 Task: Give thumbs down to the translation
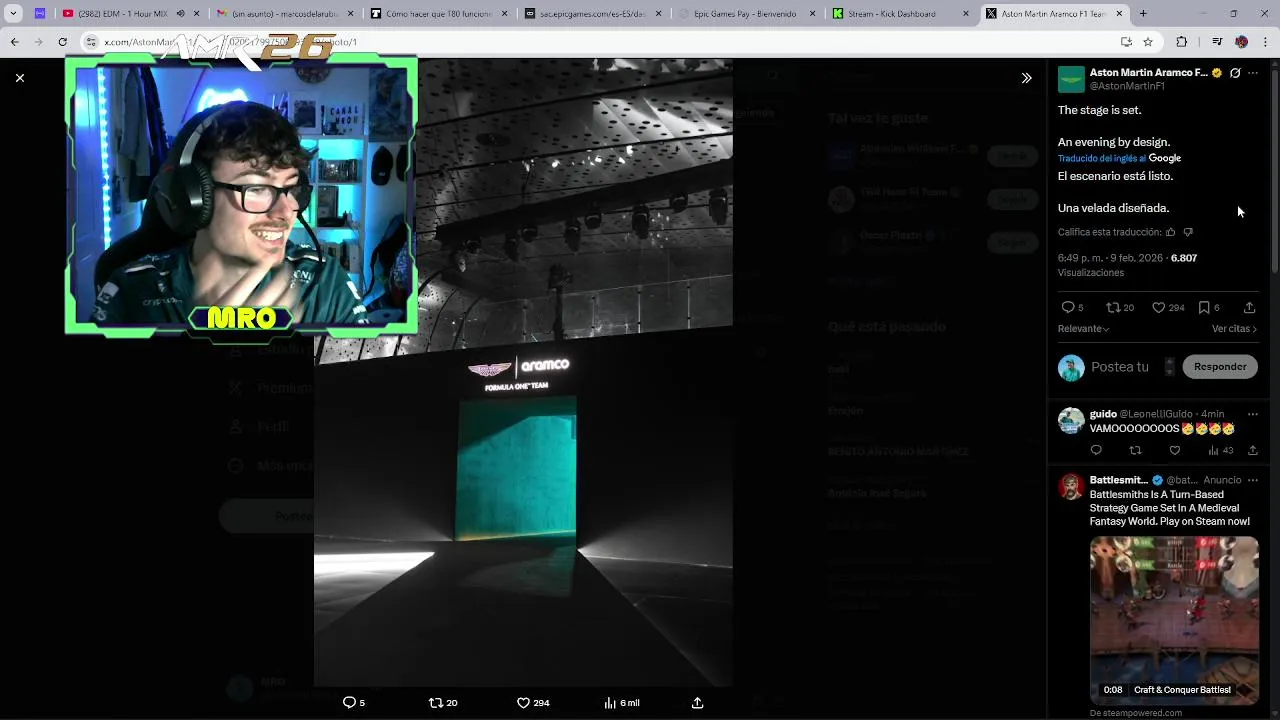coord(1188,232)
